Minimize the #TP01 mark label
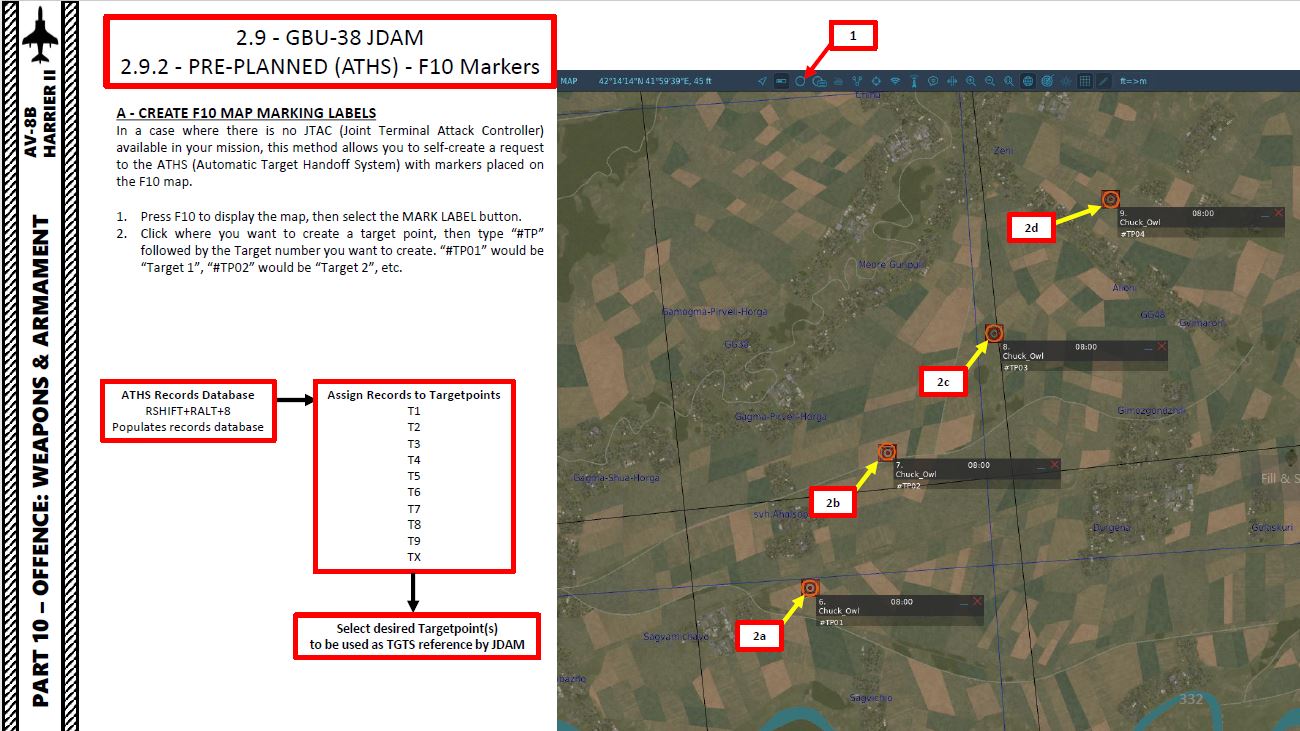The width and height of the screenshot is (1300, 731). click(963, 602)
